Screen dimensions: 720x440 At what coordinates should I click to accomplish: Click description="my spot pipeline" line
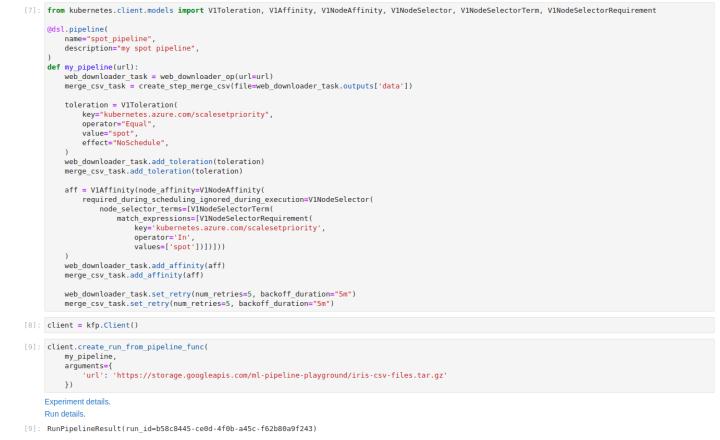131,48
